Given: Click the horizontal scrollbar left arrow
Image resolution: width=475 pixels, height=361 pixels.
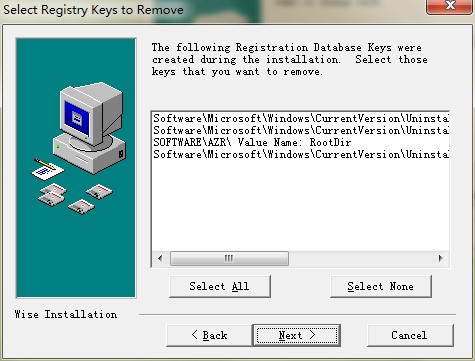Looking at the screenshot, I should tap(160, 258).
